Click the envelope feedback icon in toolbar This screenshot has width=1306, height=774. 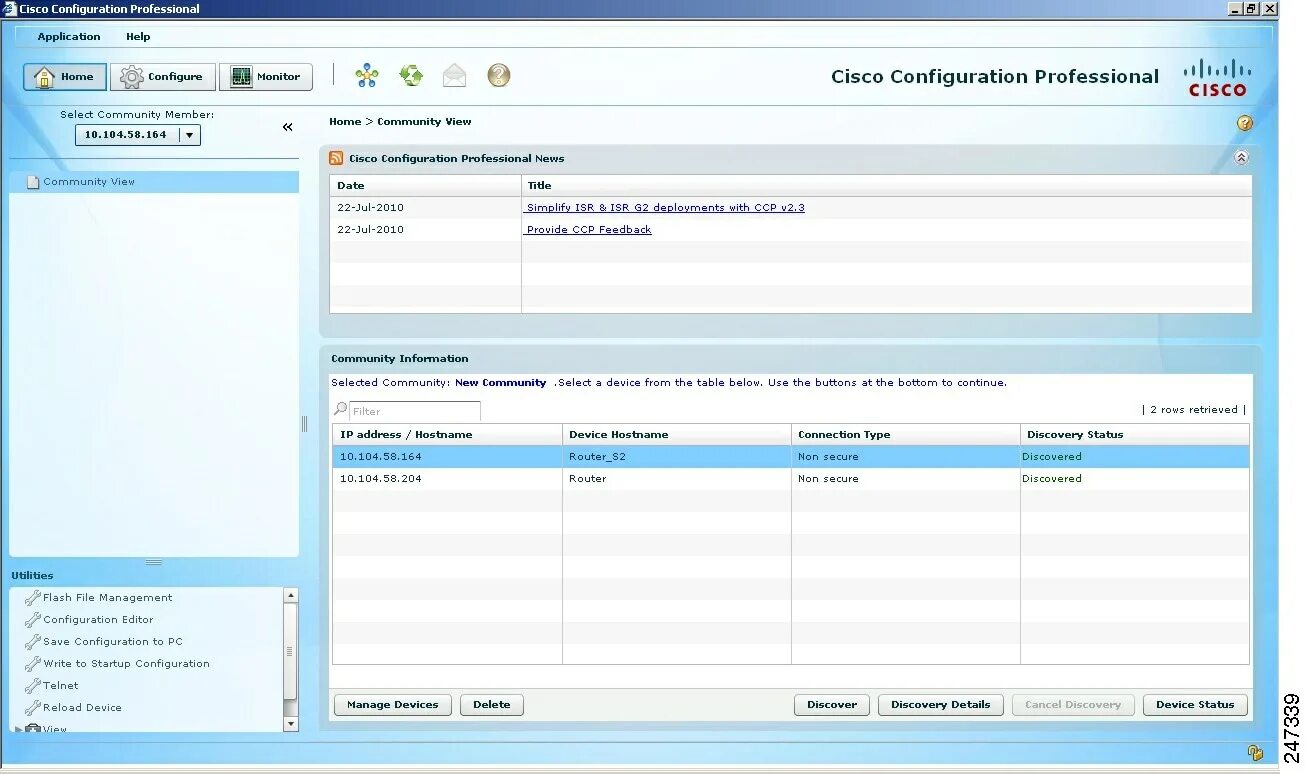[x=454, y=76]
